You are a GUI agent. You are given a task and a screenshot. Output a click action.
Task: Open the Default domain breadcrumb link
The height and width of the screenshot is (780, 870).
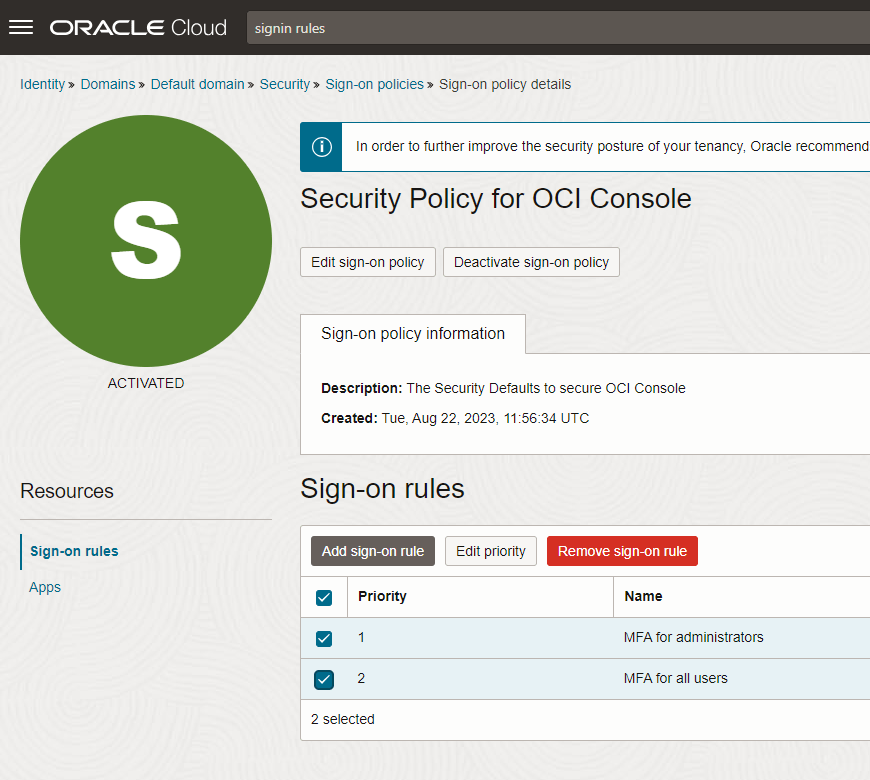pos(197,84)
